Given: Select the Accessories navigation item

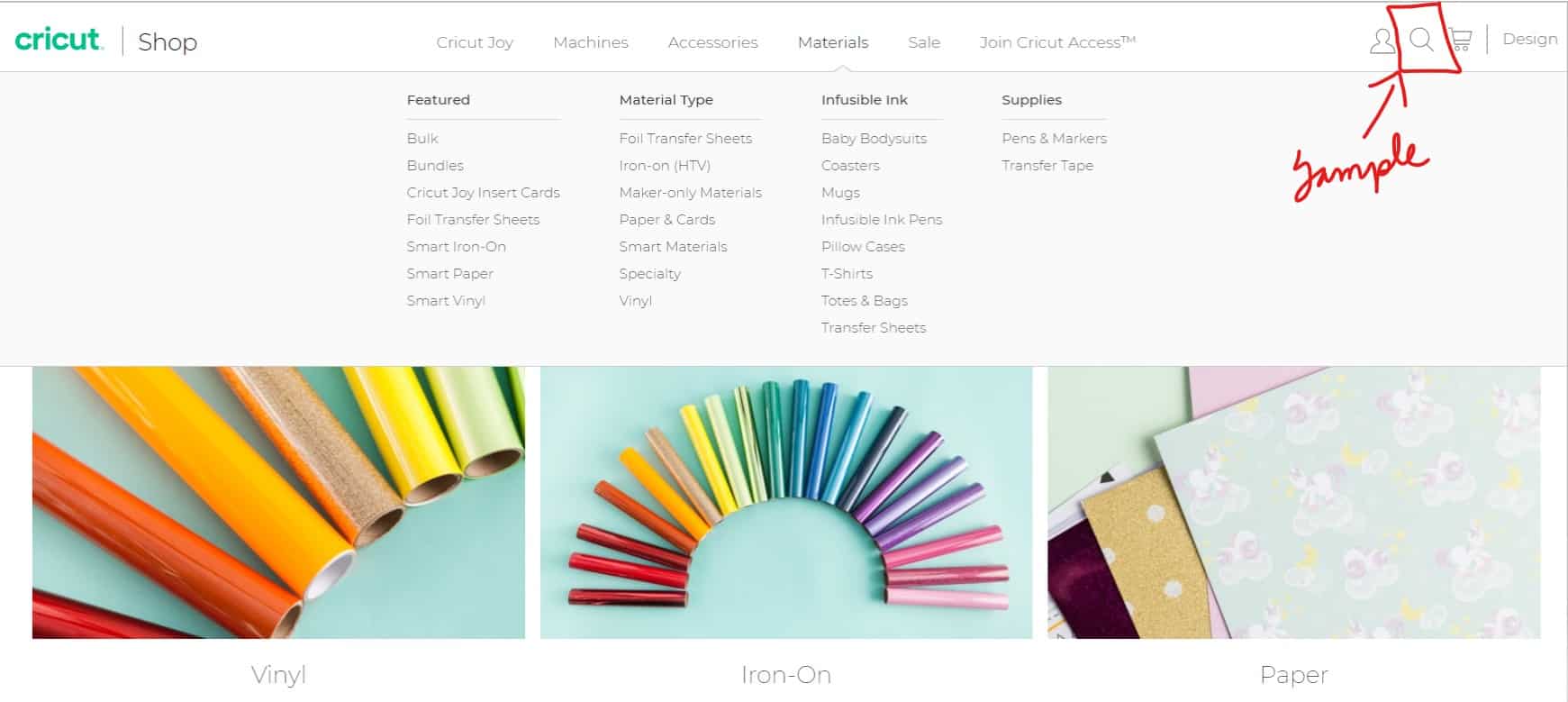Looking at the screenshot, I should click(x=712, y=42).
